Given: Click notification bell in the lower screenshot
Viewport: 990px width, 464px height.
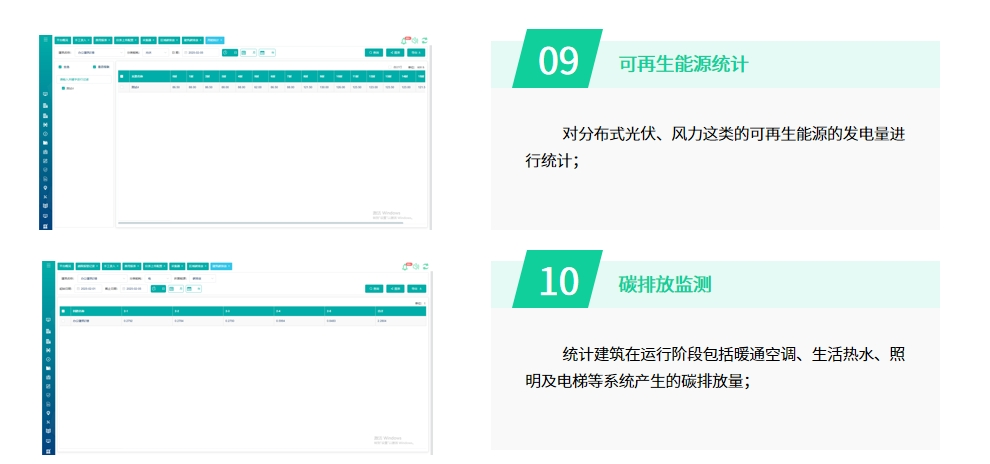Looking at the screenshot, I should tap(406, 266).
